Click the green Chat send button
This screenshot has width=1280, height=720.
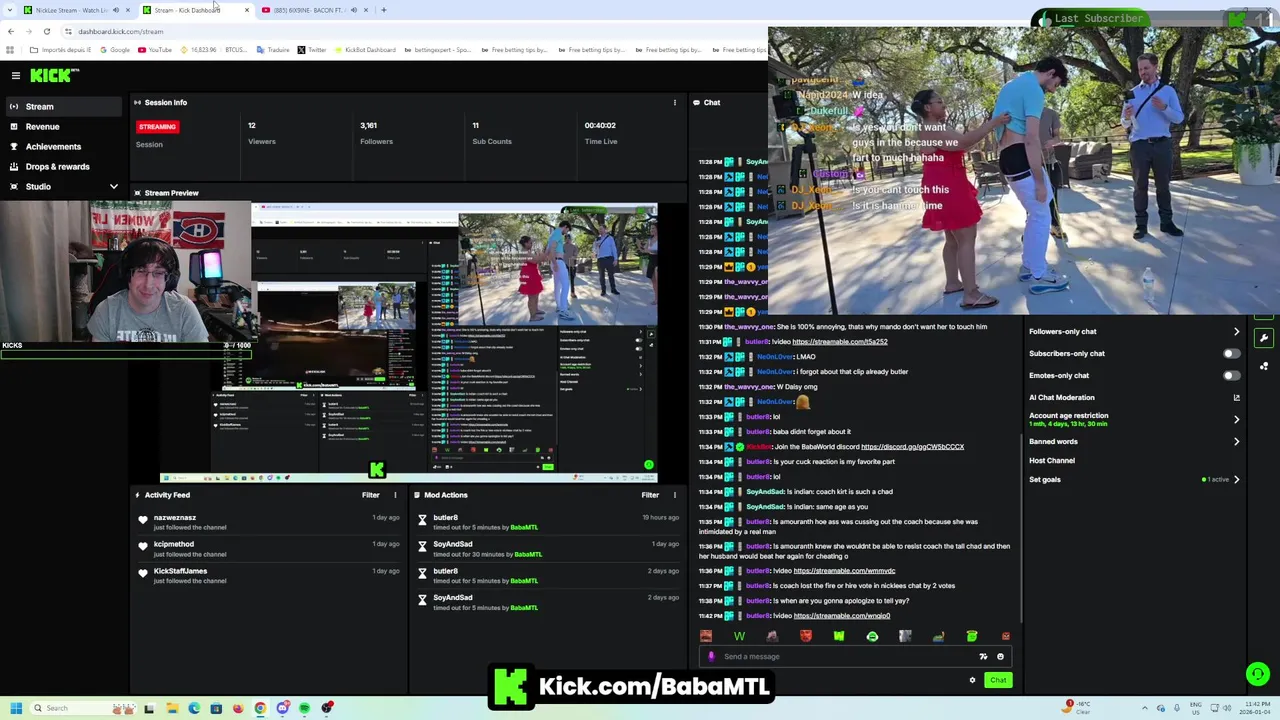[998, 680]
